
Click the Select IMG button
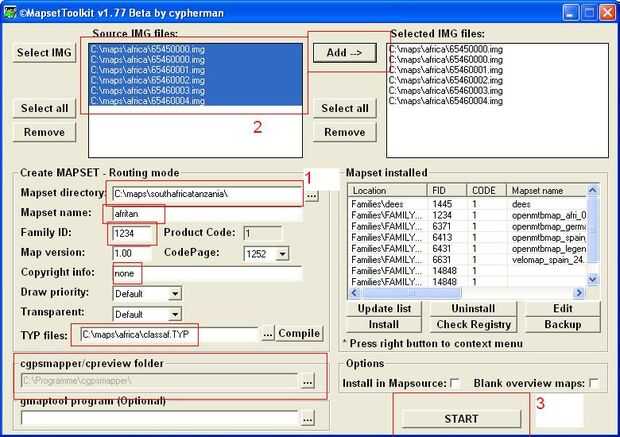point(44,53)
